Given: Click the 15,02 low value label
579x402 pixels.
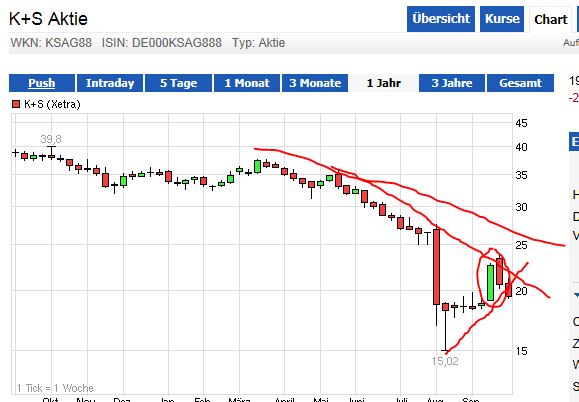Looking at the screenshot, I should [445, 361].
